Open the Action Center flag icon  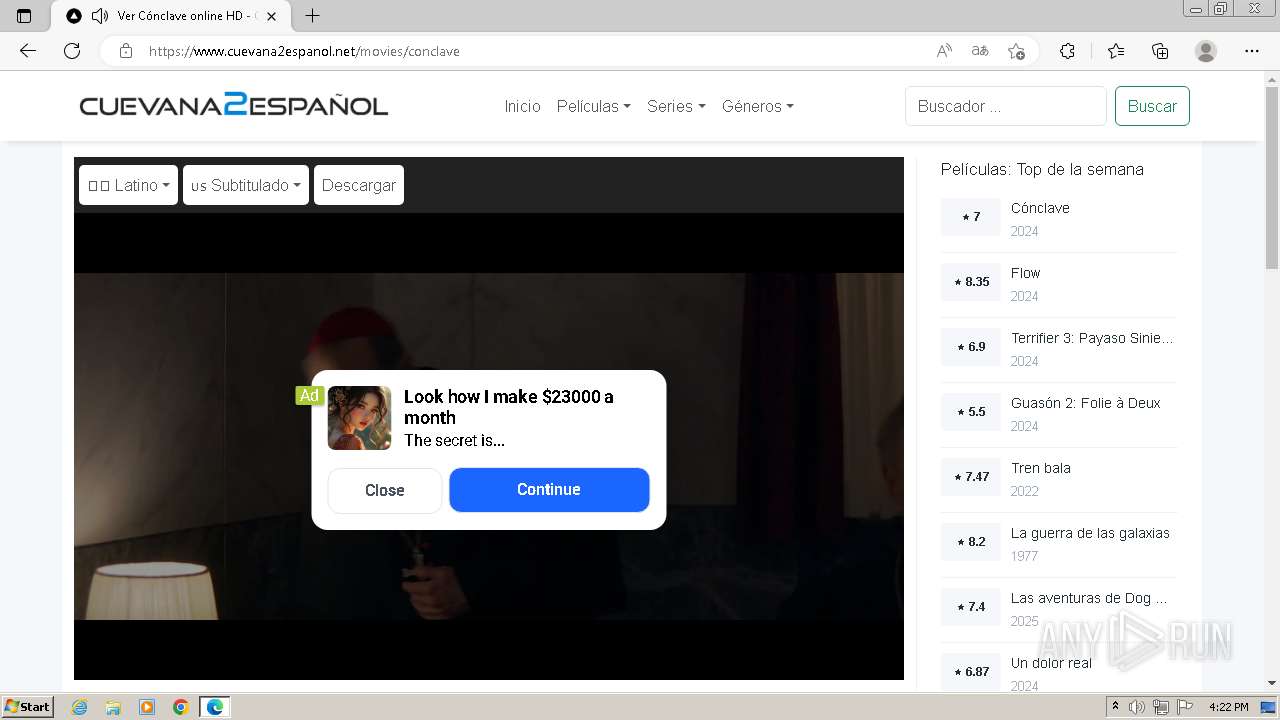1185,707
